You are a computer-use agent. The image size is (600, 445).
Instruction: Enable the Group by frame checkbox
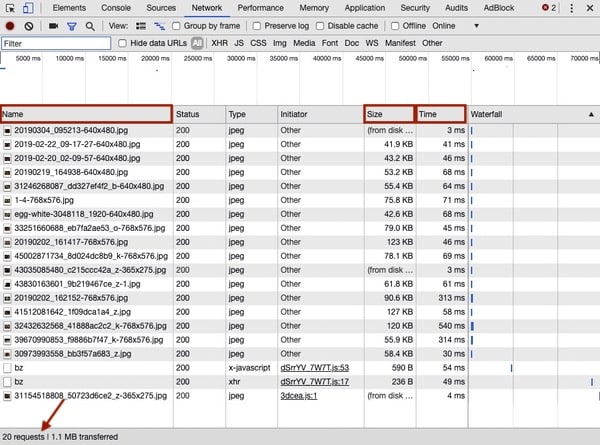[x=177, y=26]
